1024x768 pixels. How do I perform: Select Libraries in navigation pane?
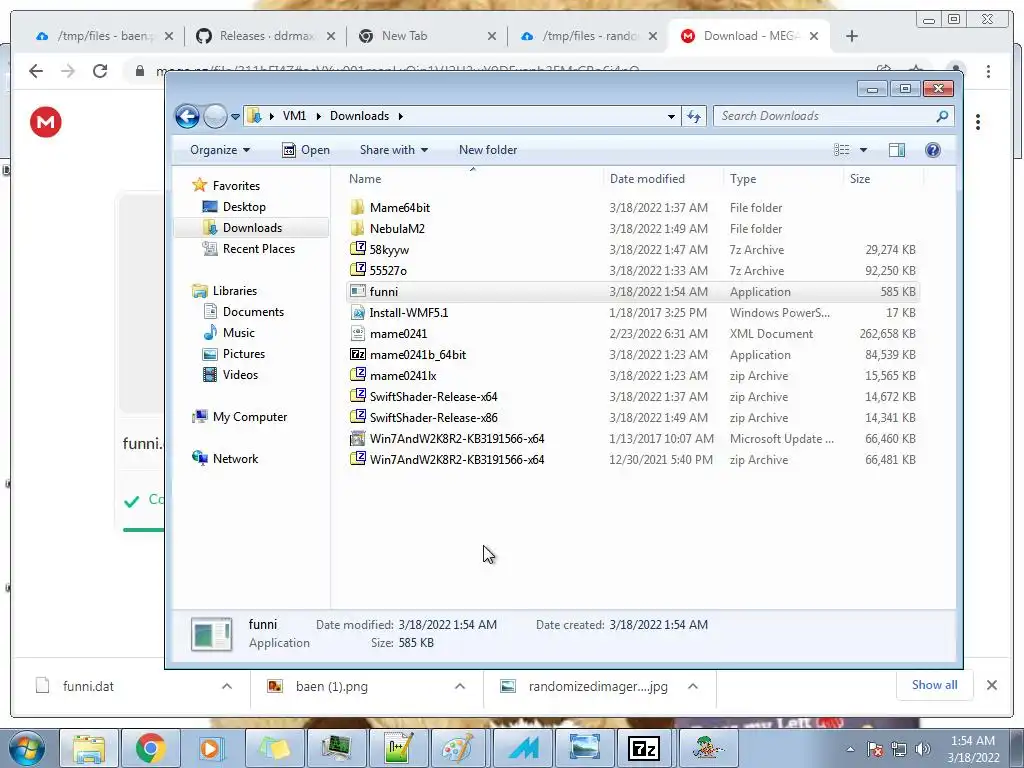click(x=225, y=291)
